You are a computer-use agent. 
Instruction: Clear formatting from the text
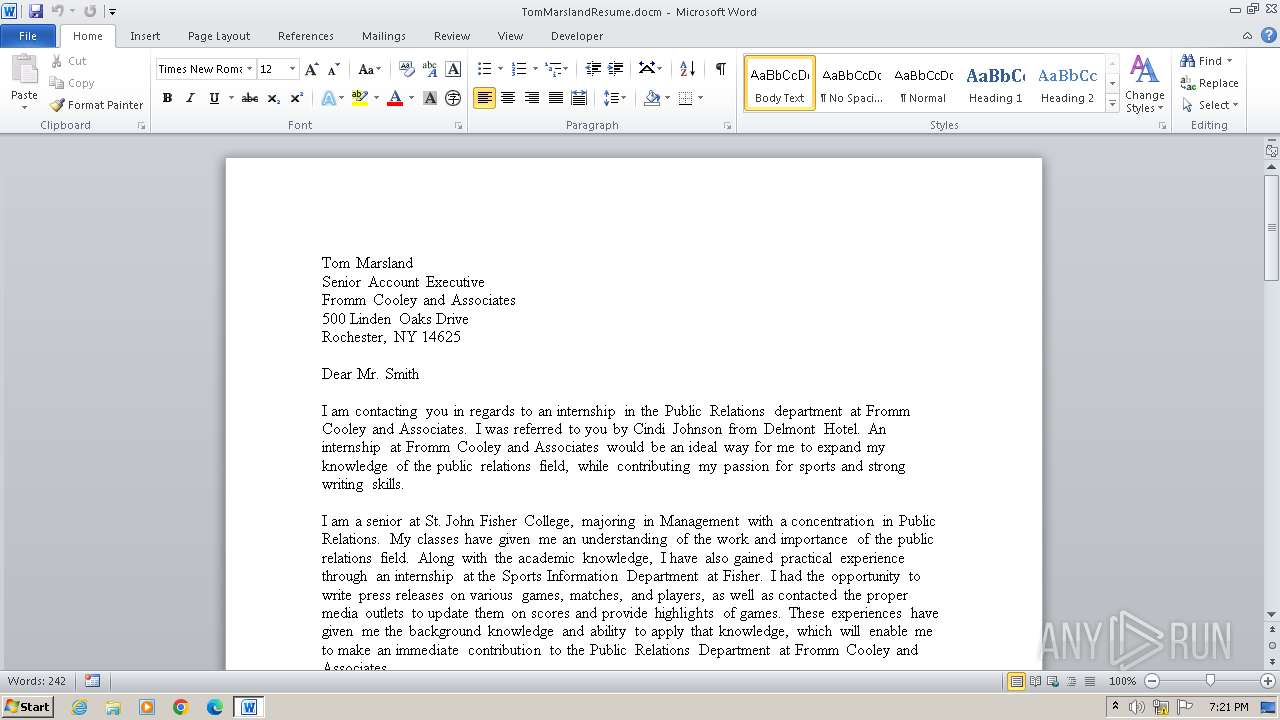click(x=407, y=69)
